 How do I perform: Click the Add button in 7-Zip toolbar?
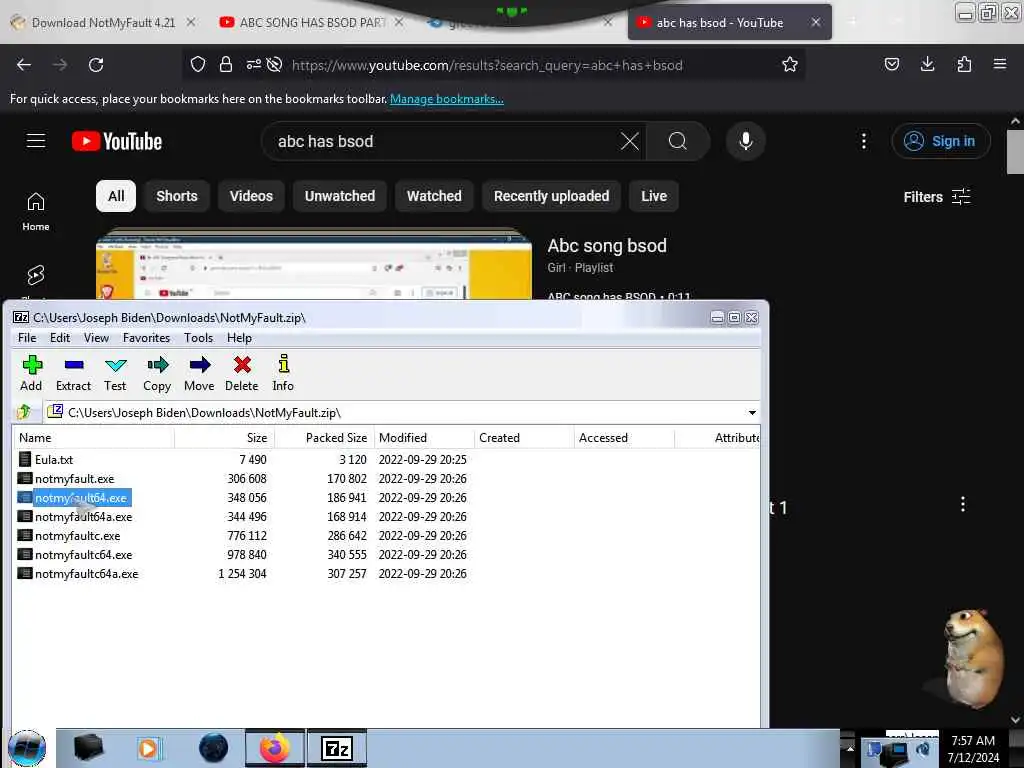(31, 373)
